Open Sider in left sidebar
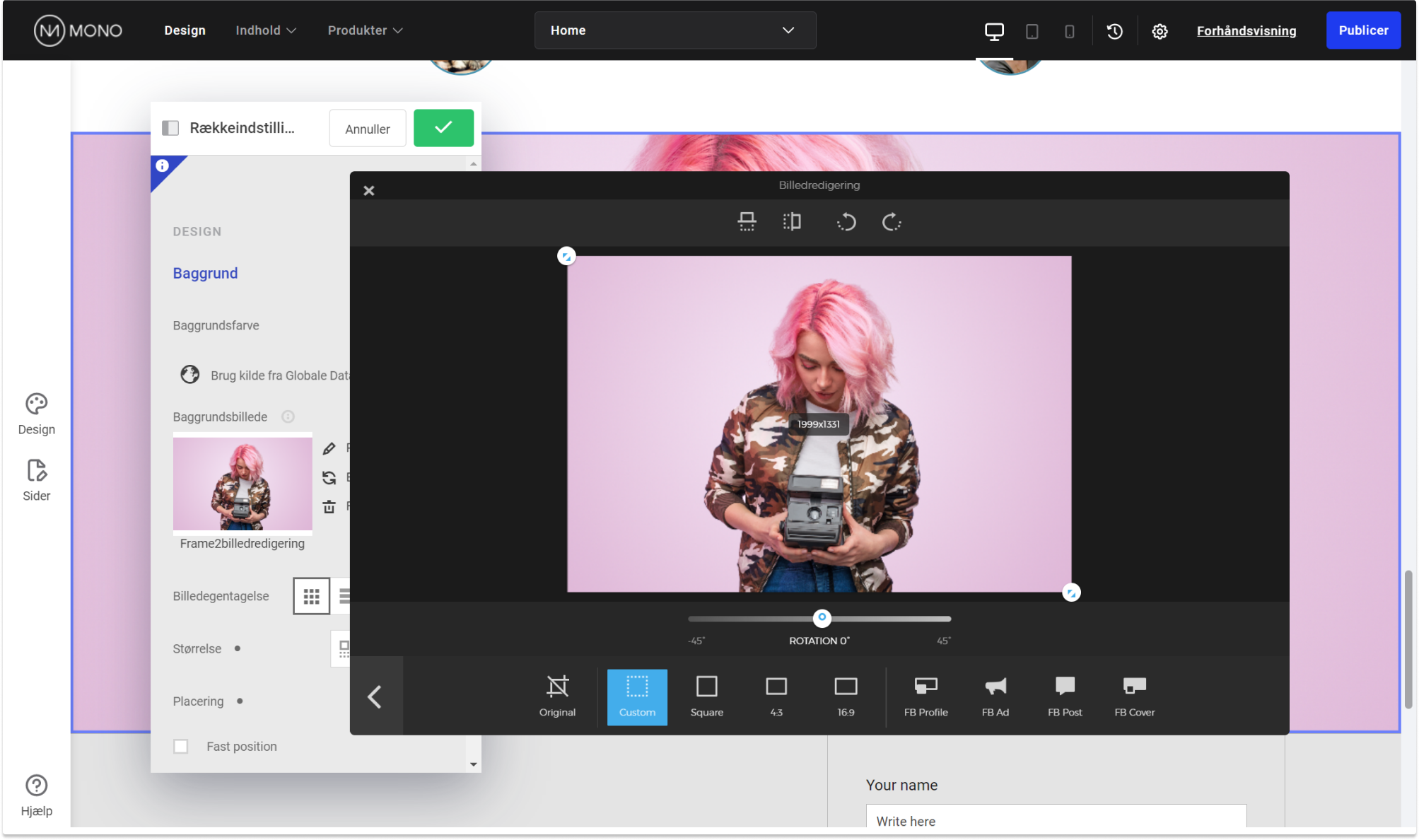1419x840 pixels. [x=36, y=480]
